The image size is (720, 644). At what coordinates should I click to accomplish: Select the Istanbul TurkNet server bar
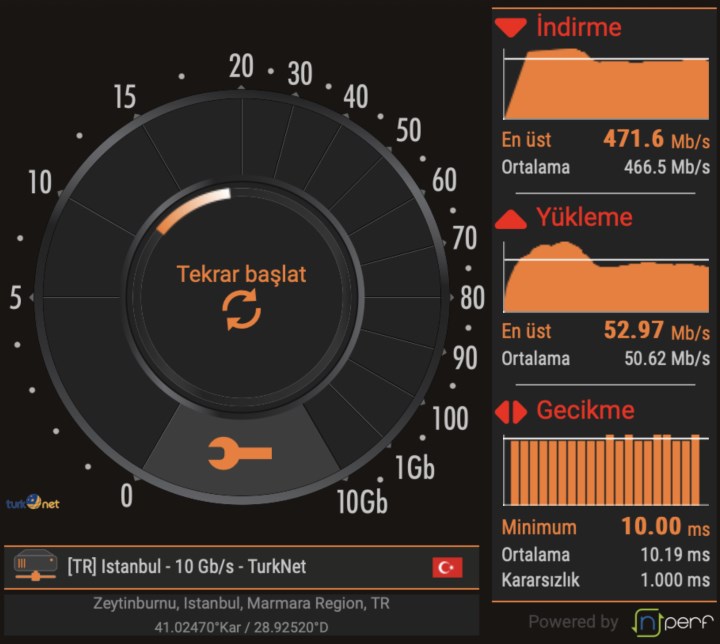(x=240, y=567)
